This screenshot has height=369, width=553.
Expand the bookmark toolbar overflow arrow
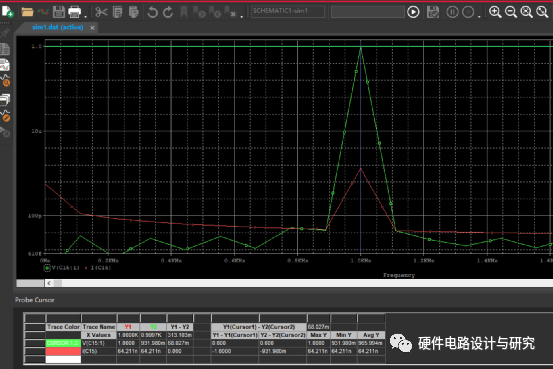242,16
